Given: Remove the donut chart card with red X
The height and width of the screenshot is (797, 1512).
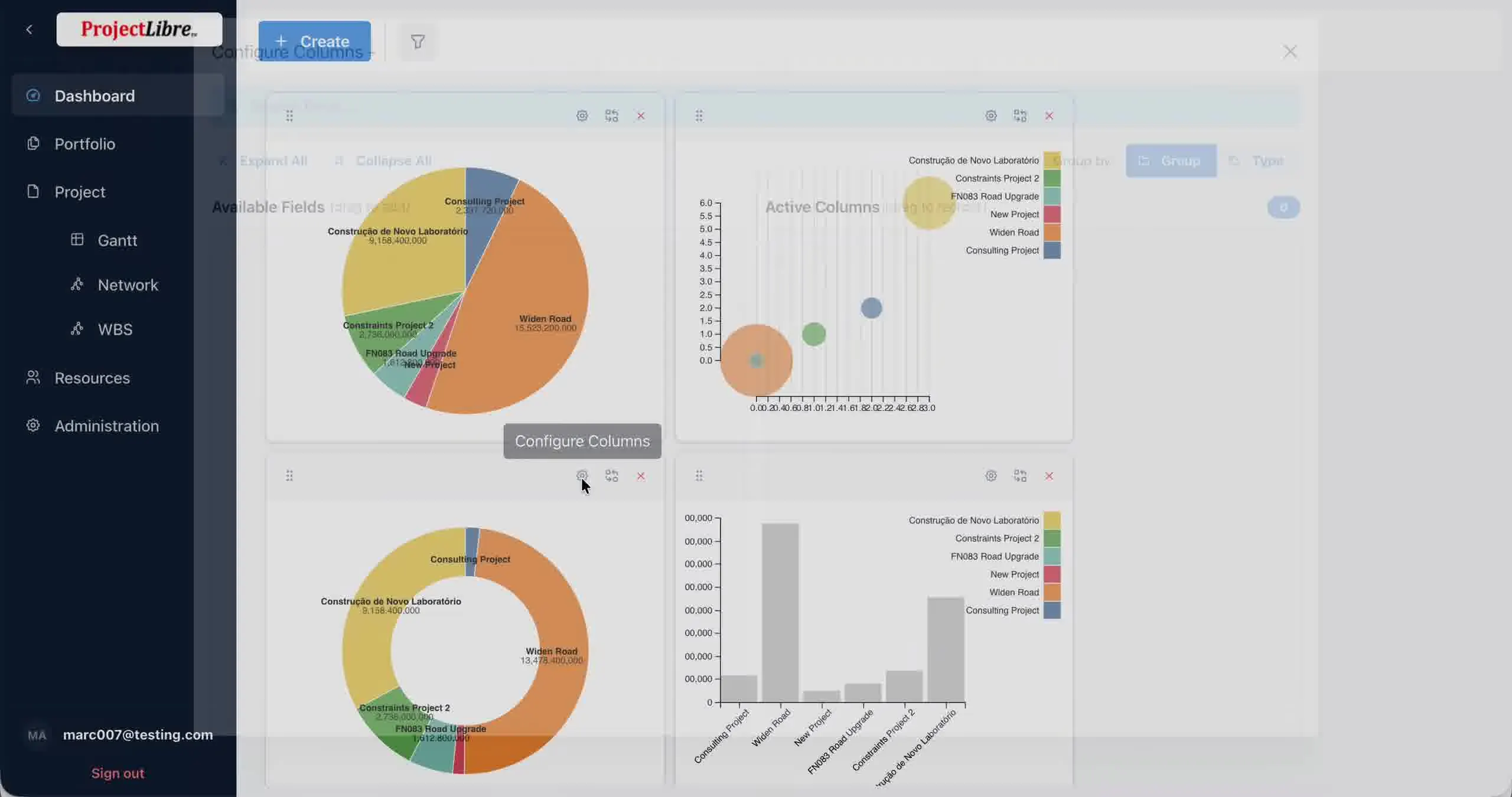Looking at the screenshot, I should pyautogui.click(x=641, y=475).
